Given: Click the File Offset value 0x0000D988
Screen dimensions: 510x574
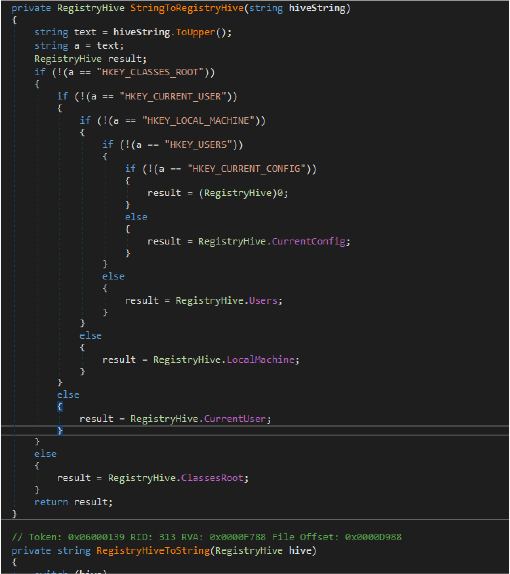Looking at the screenshot, I should coord(373,537).
